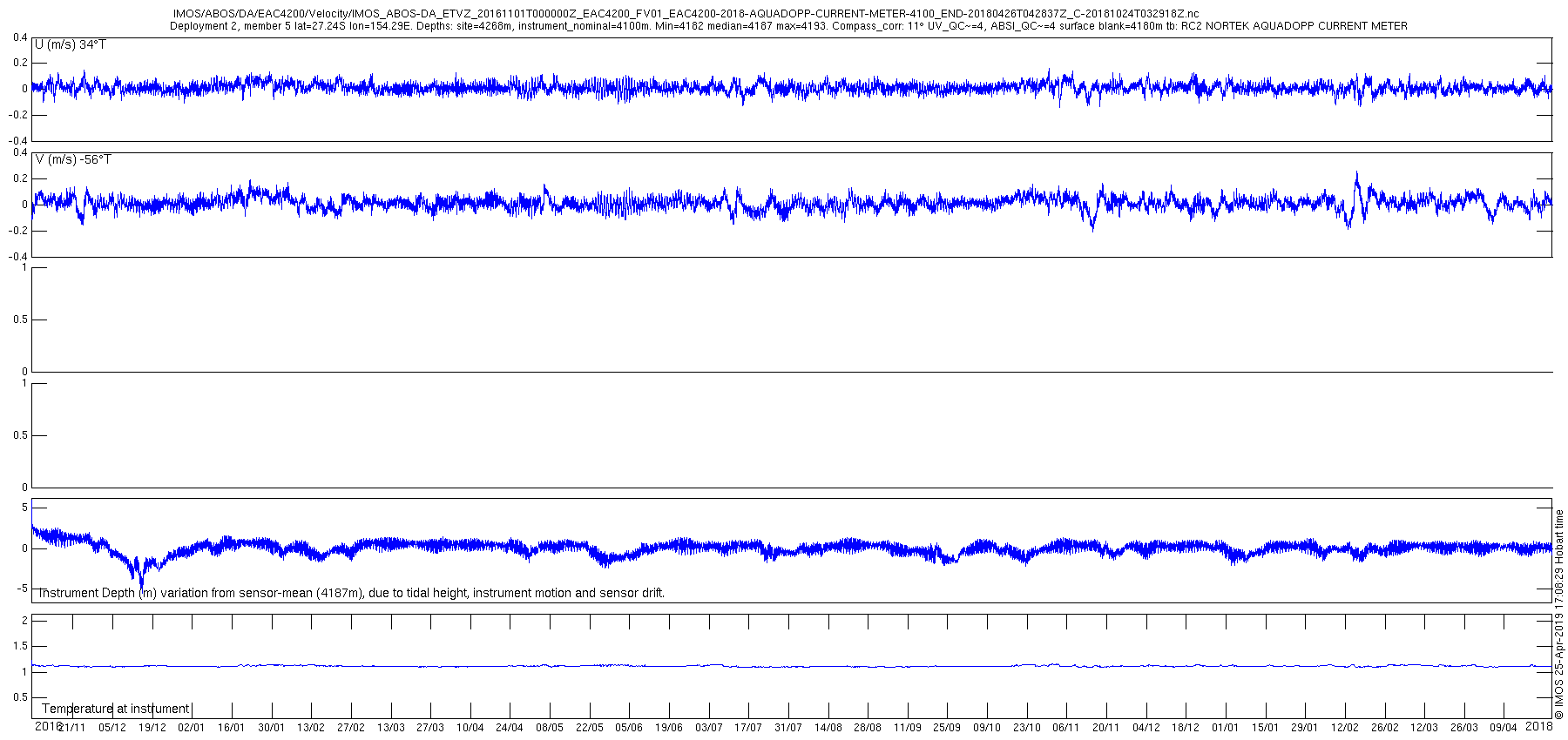Image resolution: width=1568 pixels, height=740 pixels.
Task: Click the '19/12' date tick label
Action: 152,728
